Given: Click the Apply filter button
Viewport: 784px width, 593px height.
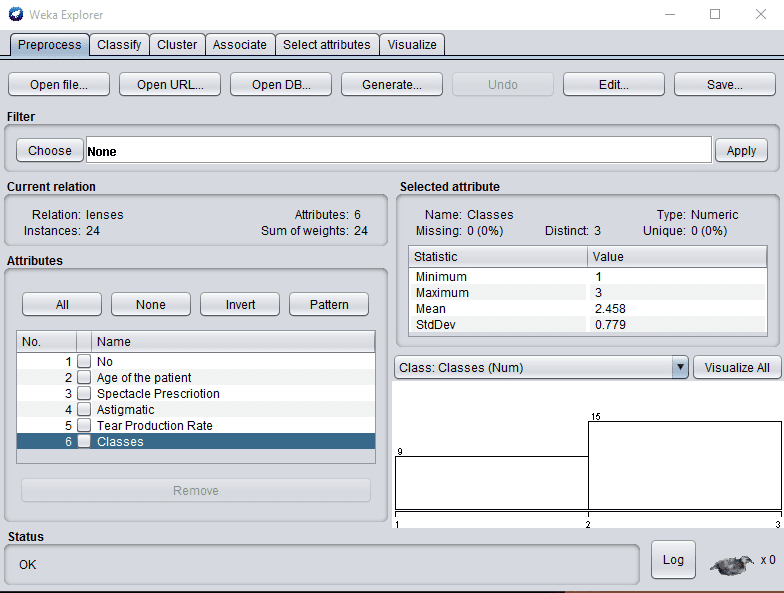Looking at the screenshot, I should point(742,150).
